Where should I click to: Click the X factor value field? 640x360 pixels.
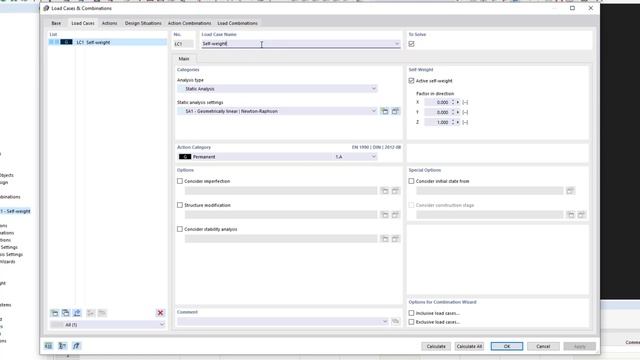[437, 102]
